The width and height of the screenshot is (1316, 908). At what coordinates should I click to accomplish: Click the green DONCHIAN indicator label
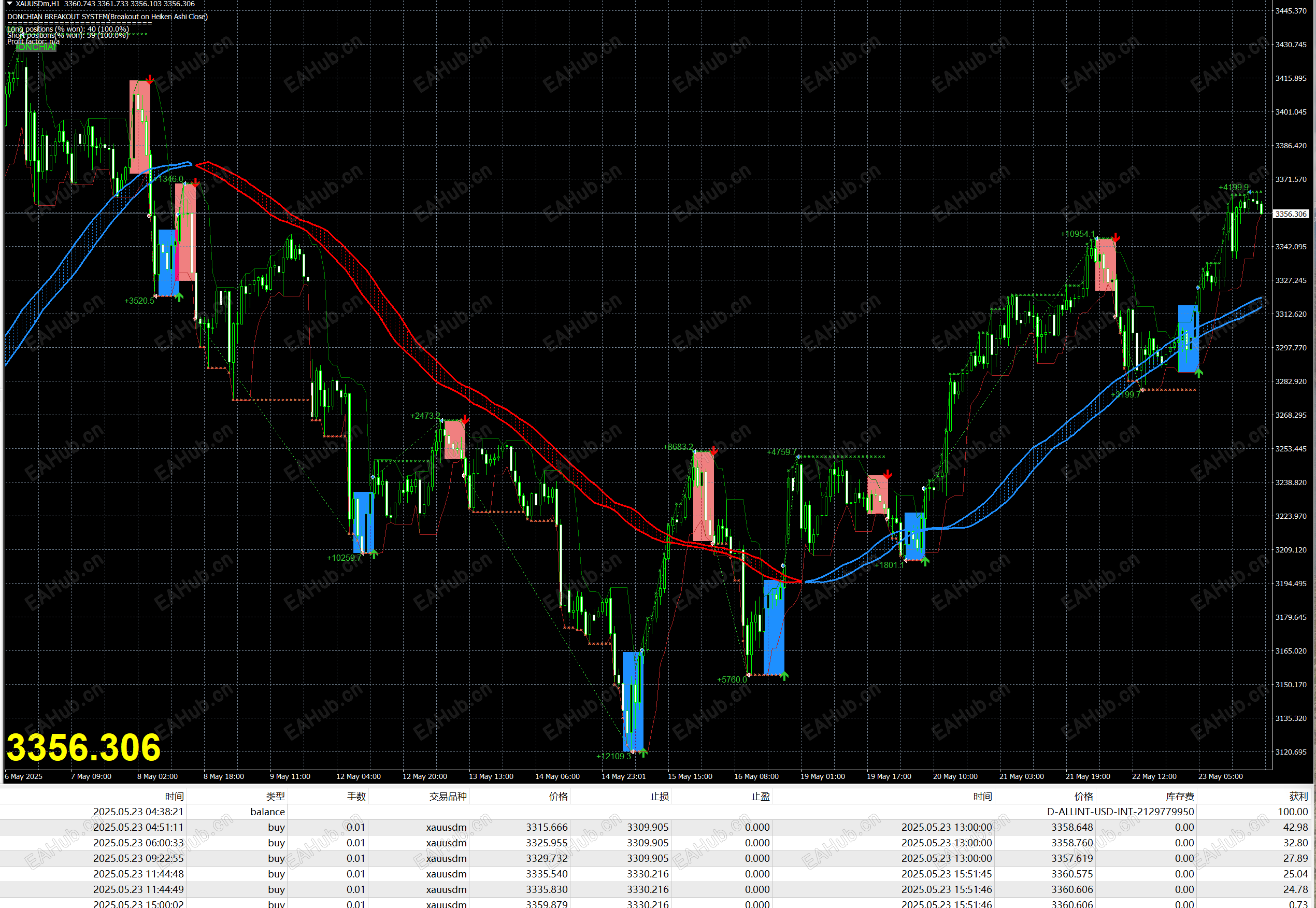[35, 47]
